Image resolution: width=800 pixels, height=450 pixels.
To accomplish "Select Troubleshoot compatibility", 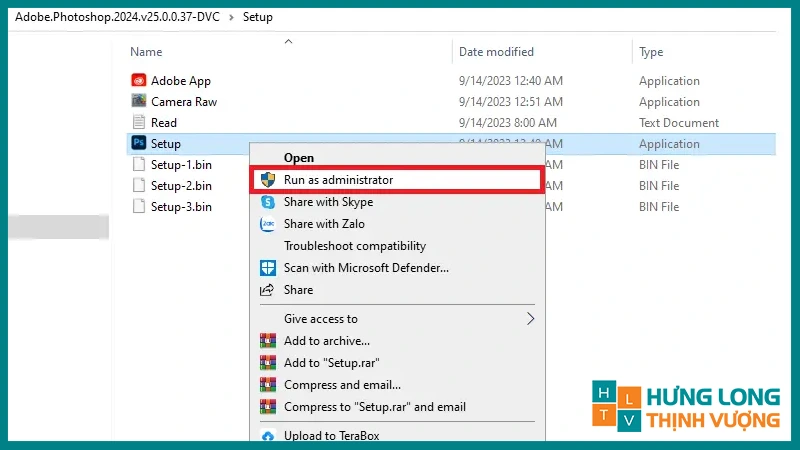I will (x=355, y=246).
